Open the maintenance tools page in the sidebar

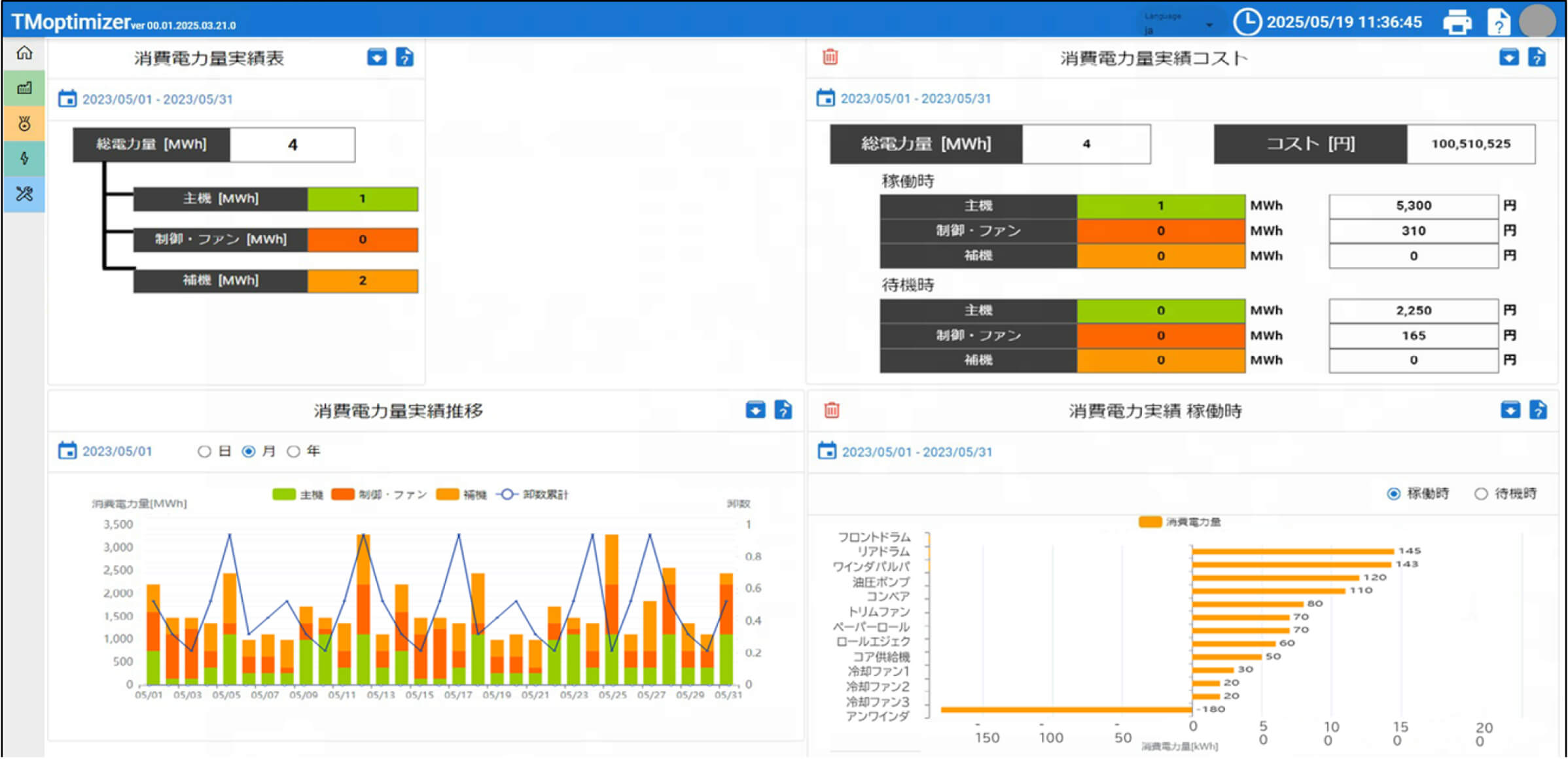pos(24,194)
